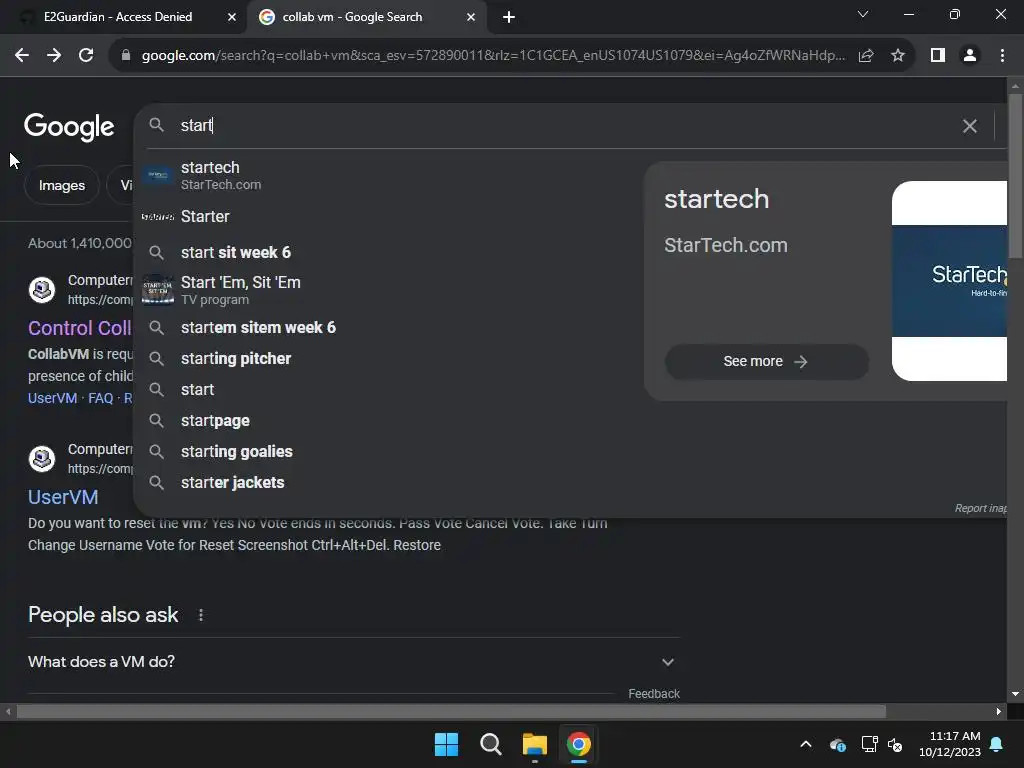The width and height of the screenshot is (1024, 768).
Task: Close the collab vm Google Search tab
Action: pyautogui.click(x=471, y=17)
